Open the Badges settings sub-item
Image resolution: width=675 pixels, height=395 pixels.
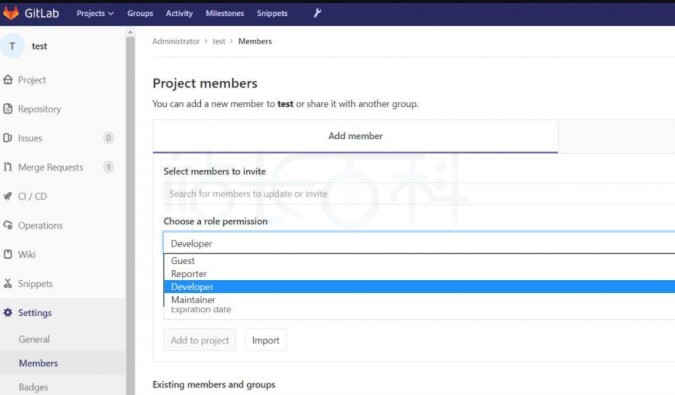[x=33, y=387]
